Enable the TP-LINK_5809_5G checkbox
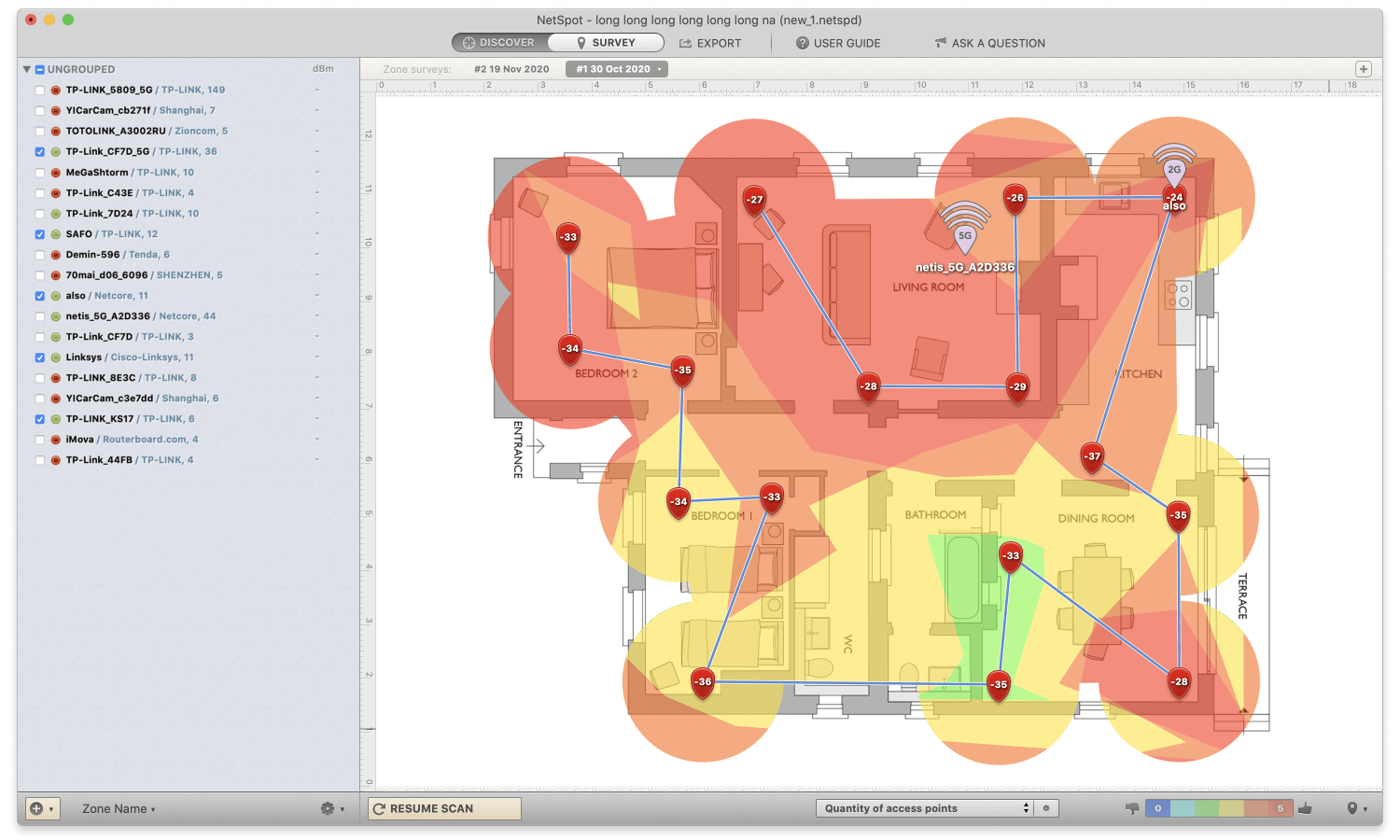1400x840 pixels. [x=39, y=91]
